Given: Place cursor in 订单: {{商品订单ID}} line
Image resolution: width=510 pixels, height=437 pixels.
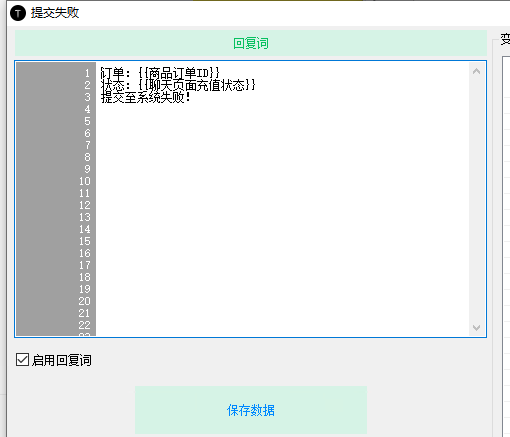Looking at the screenshot, I should pyautogui.click(x=160, y=73).
